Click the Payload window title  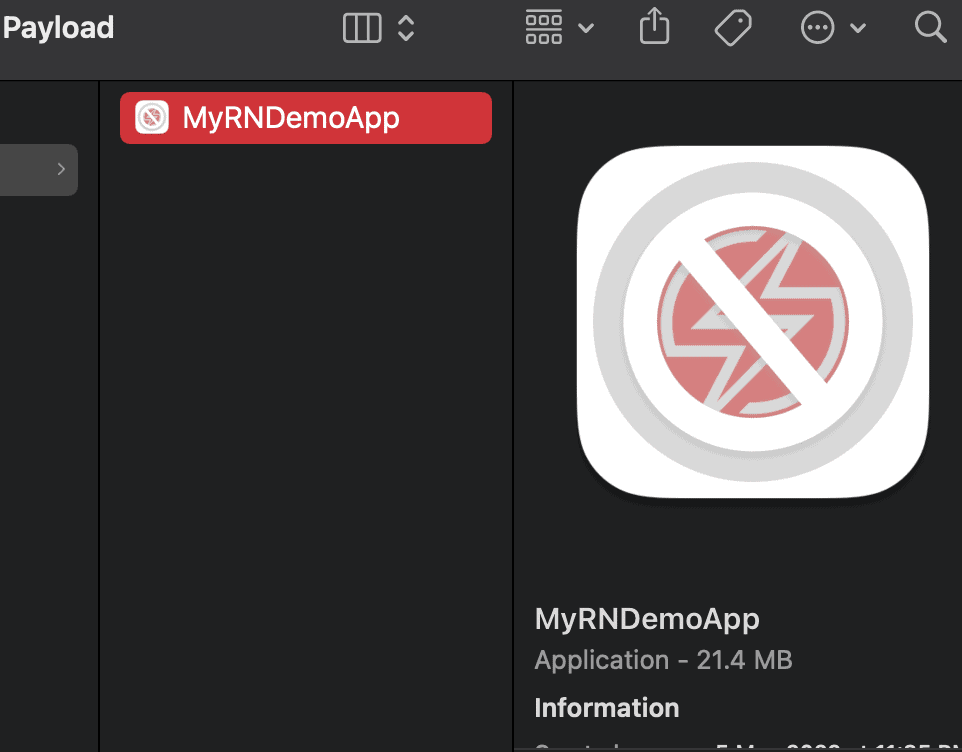coord(58,28)
